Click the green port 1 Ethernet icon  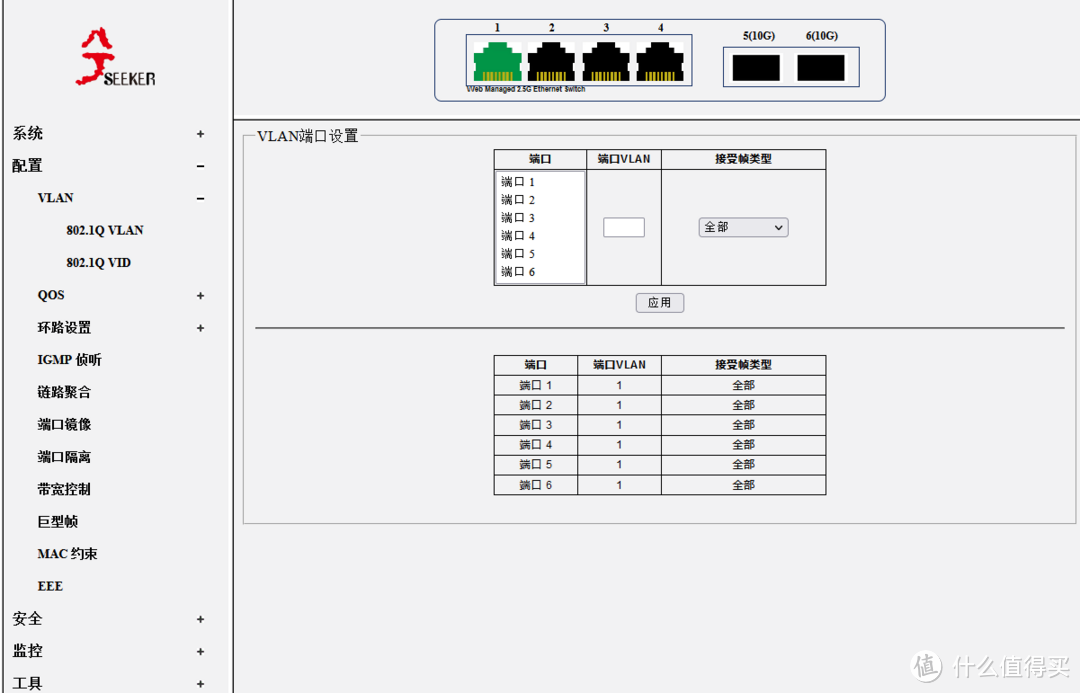pyautogui.click(x=497, y=62)
